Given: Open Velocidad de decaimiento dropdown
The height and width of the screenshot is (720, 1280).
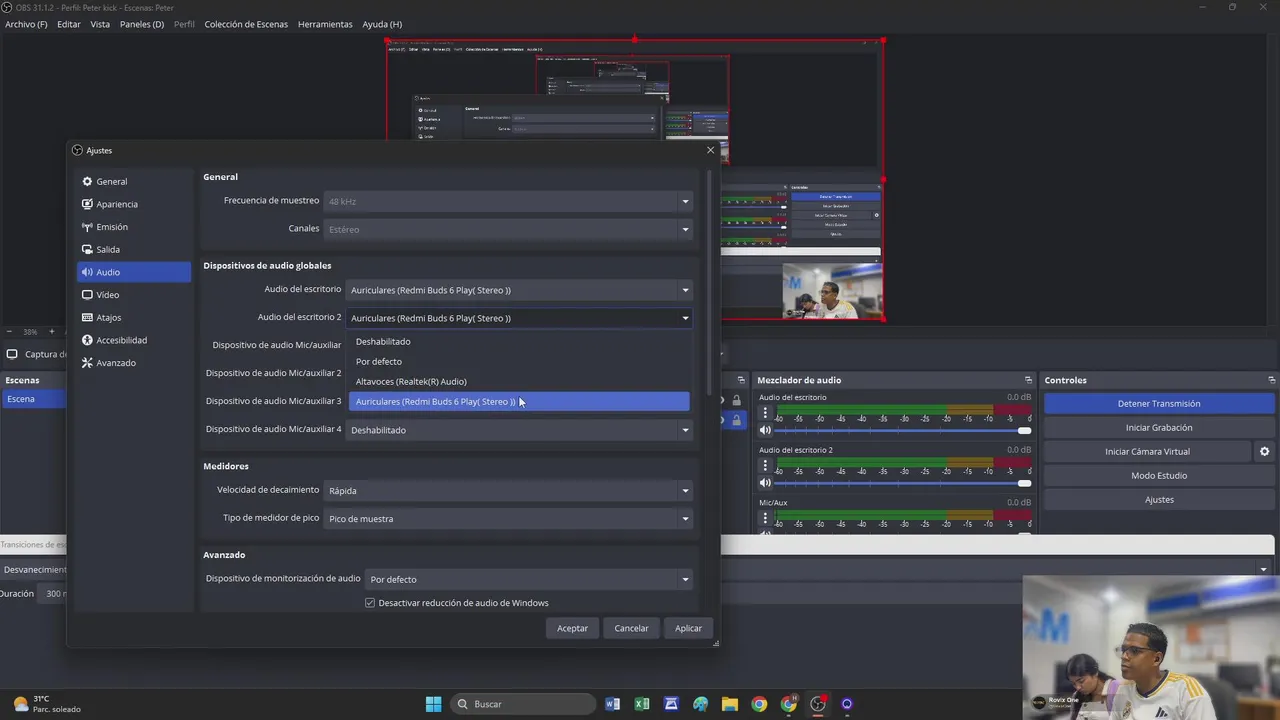Looking at the screenshot, I should (x=509, y=491).
